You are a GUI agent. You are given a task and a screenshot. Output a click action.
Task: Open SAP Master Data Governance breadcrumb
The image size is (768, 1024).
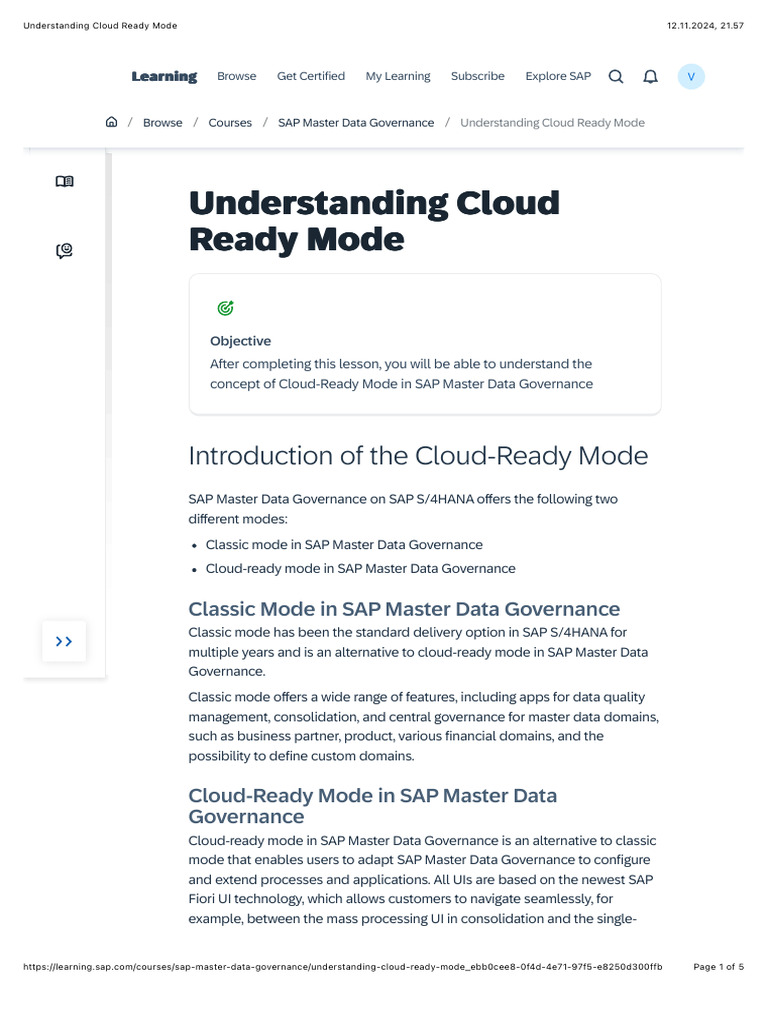point(356,123)
